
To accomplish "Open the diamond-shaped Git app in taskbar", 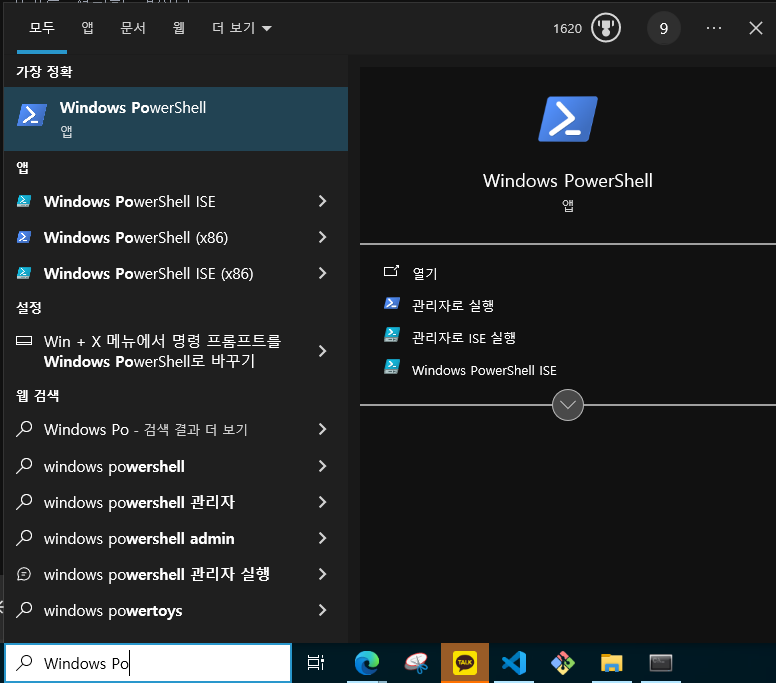I will tap(563, 663).
